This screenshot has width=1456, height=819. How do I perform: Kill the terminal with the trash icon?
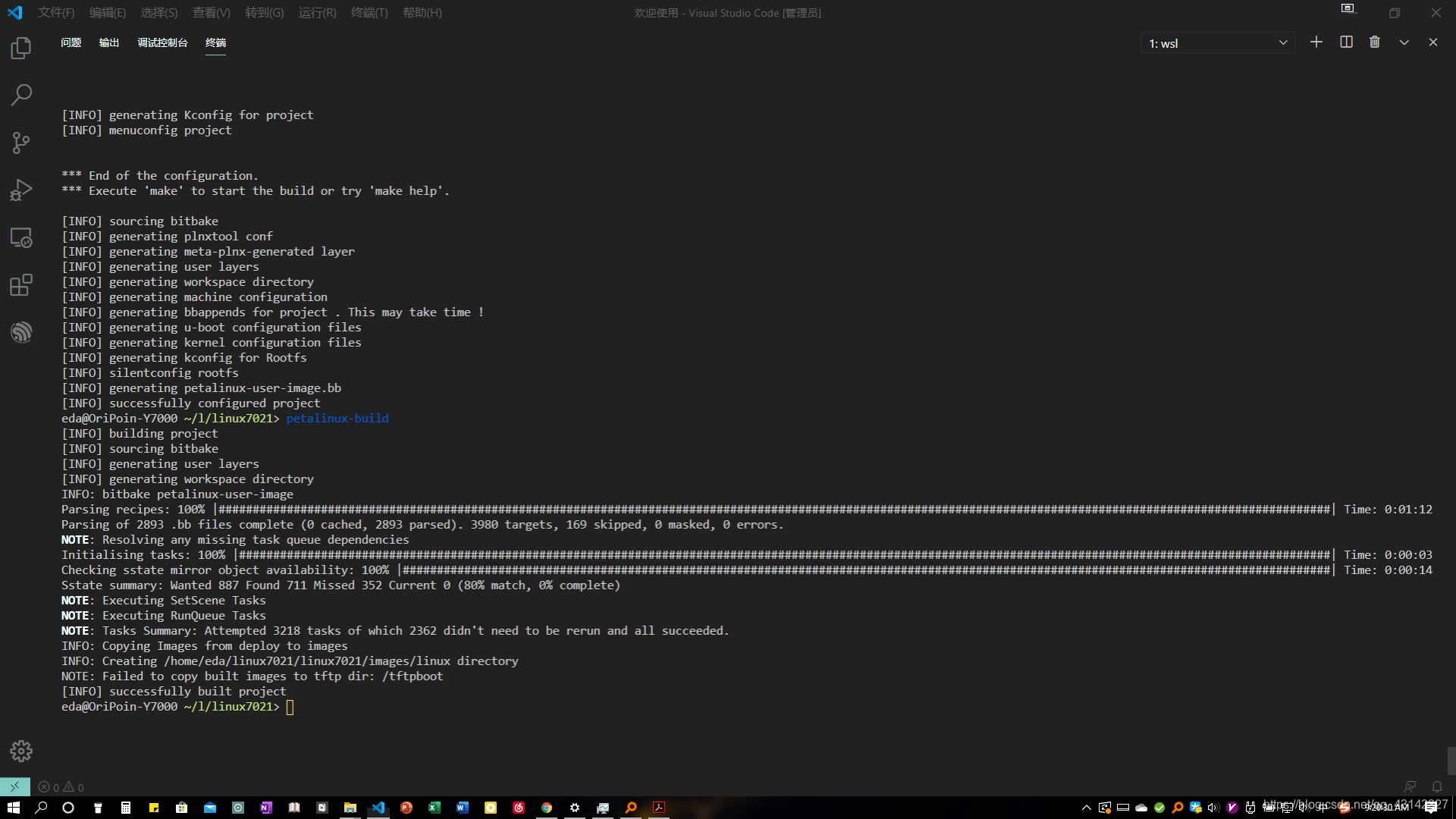[1374, 42]
